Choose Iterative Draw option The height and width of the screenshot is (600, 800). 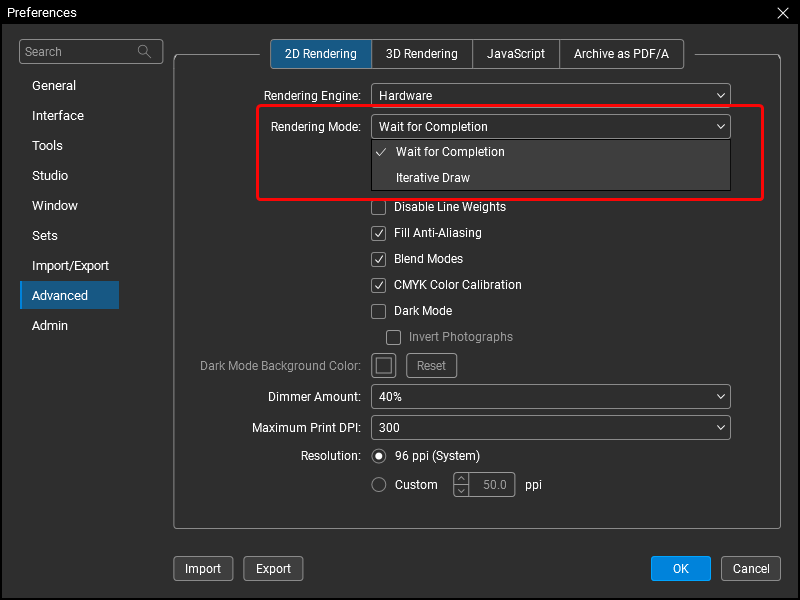coord(551,178)
